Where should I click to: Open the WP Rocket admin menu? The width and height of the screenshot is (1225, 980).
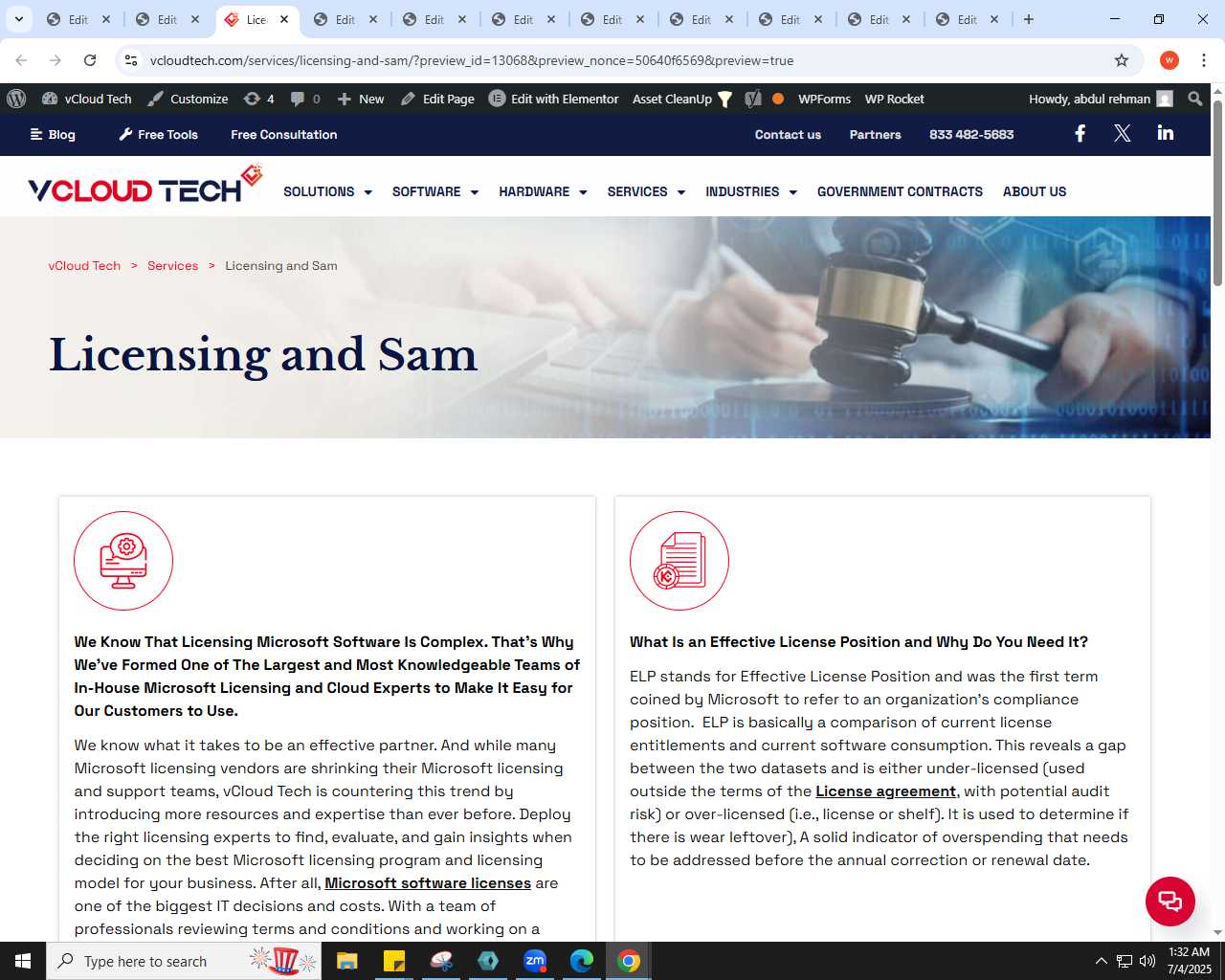coord(895,99)
